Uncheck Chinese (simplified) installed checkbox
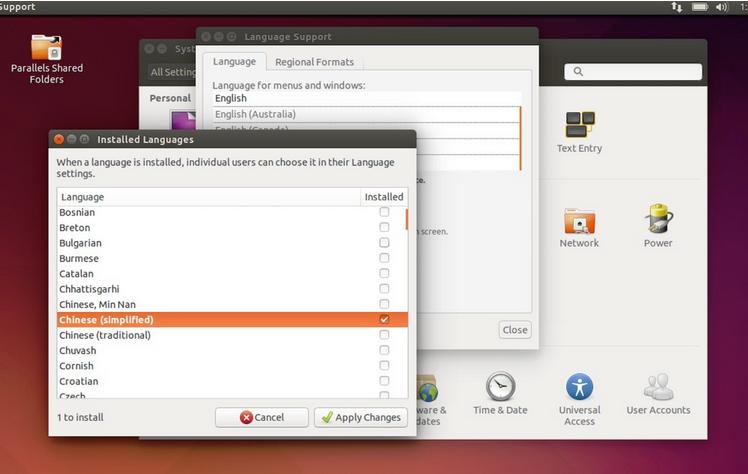This screenshot has height=474, width=748. pos(384,319)
